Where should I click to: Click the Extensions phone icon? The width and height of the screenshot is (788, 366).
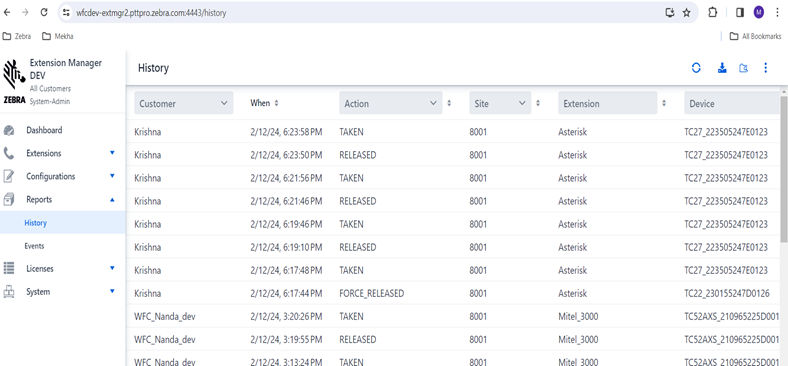coord(9,153)
